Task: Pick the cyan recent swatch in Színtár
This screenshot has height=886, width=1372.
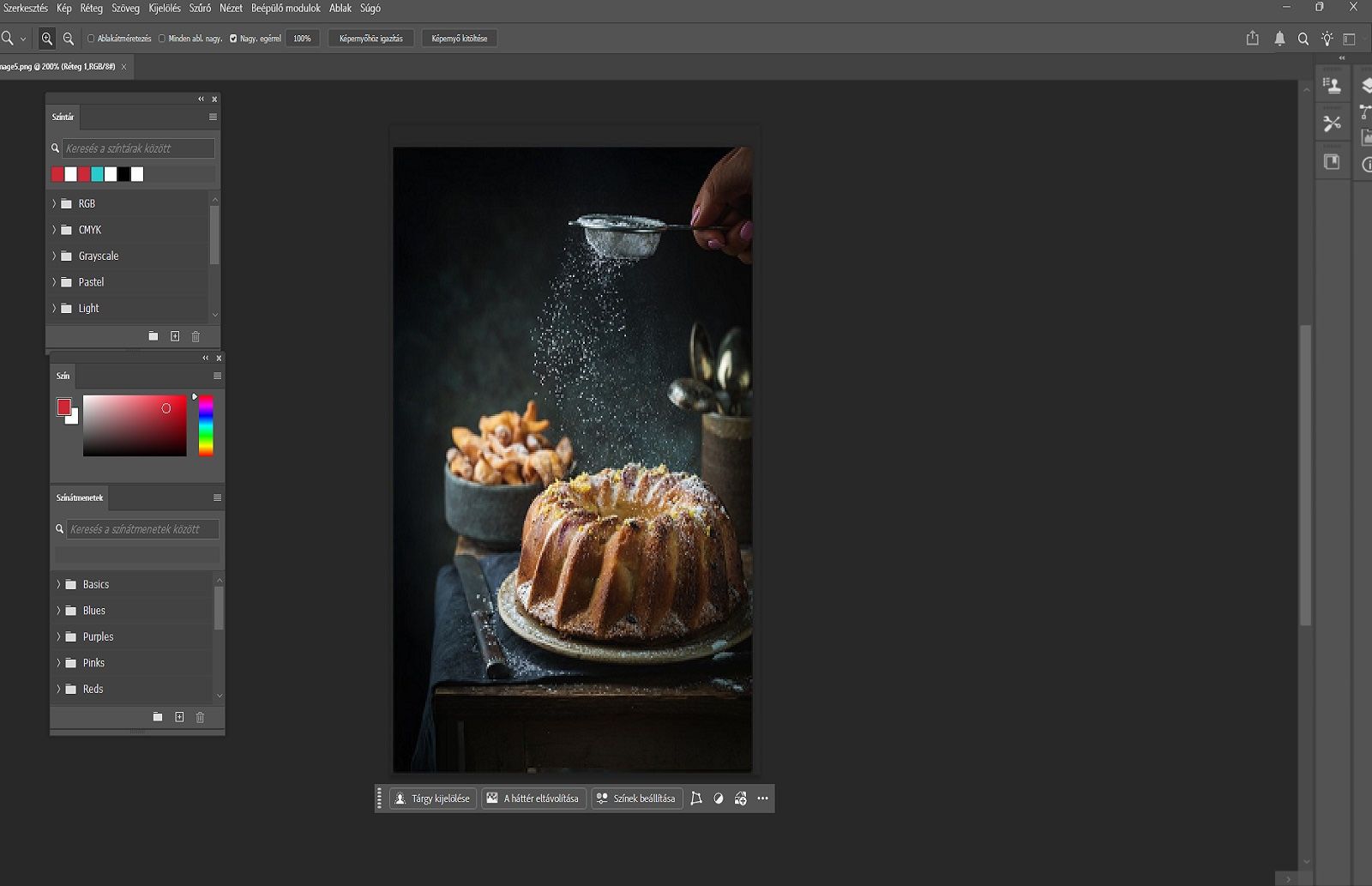Action: (x=97, y=175)
